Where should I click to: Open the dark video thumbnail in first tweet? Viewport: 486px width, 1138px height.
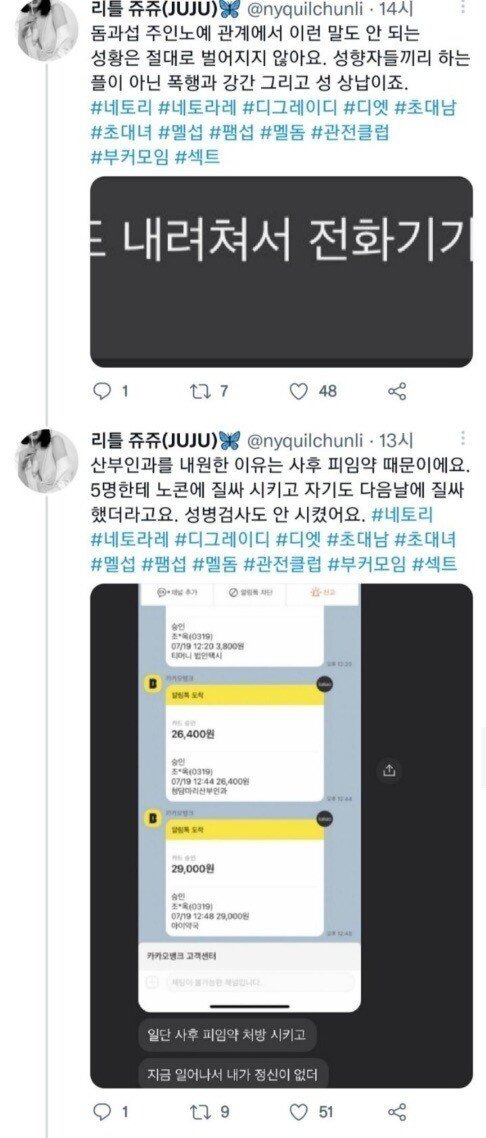click(x=281, y=271)
